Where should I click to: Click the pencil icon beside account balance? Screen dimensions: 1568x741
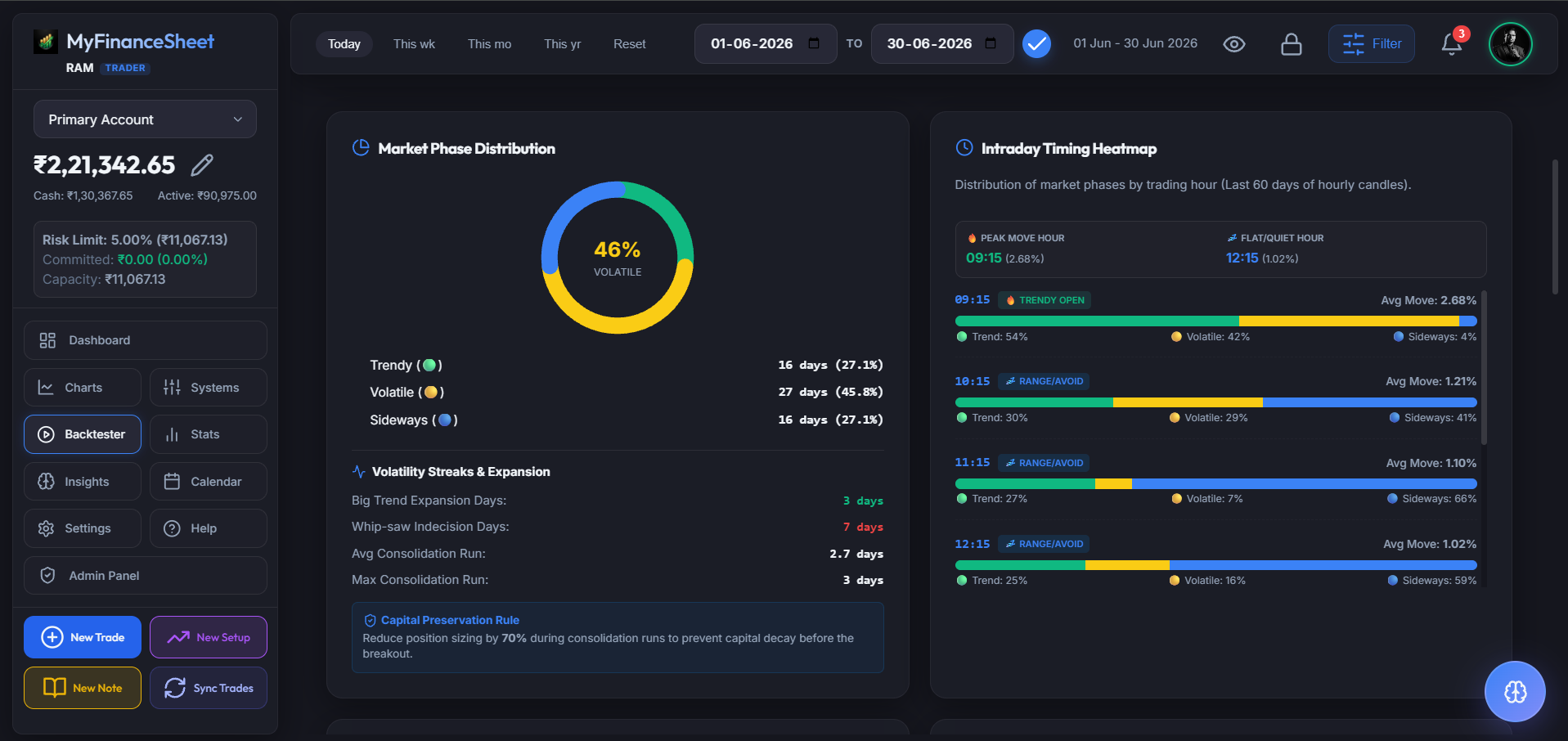tap(202, 165)
